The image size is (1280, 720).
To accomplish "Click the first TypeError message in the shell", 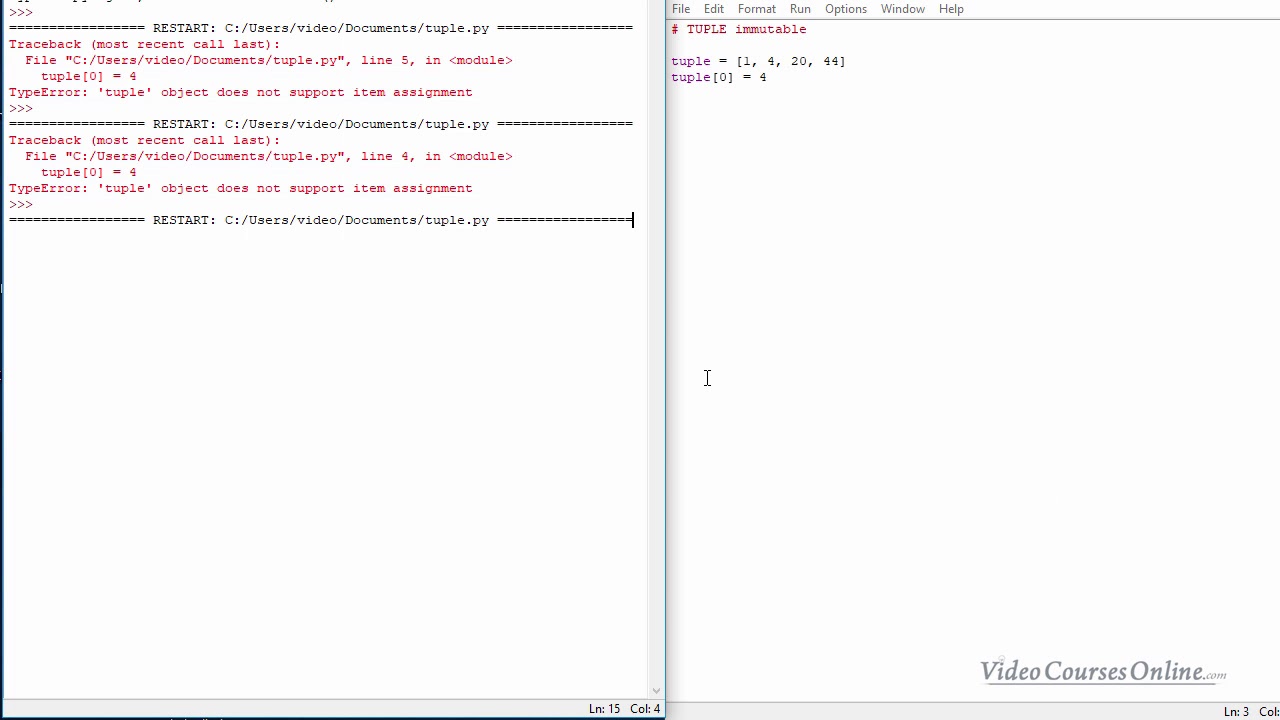I will click(240, 92).
